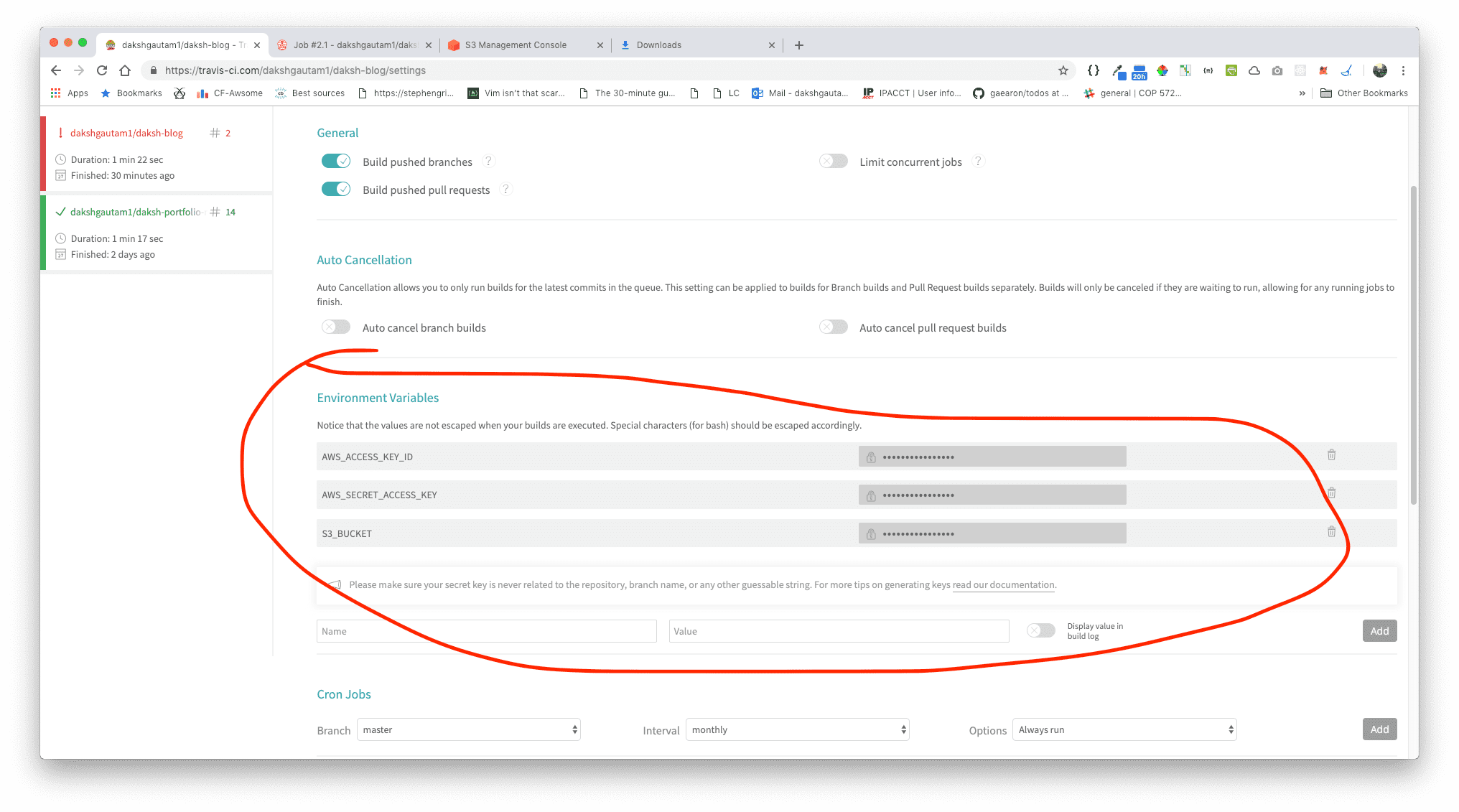
Task: Click the environment variable Value field
Action: tap(839, 631)
